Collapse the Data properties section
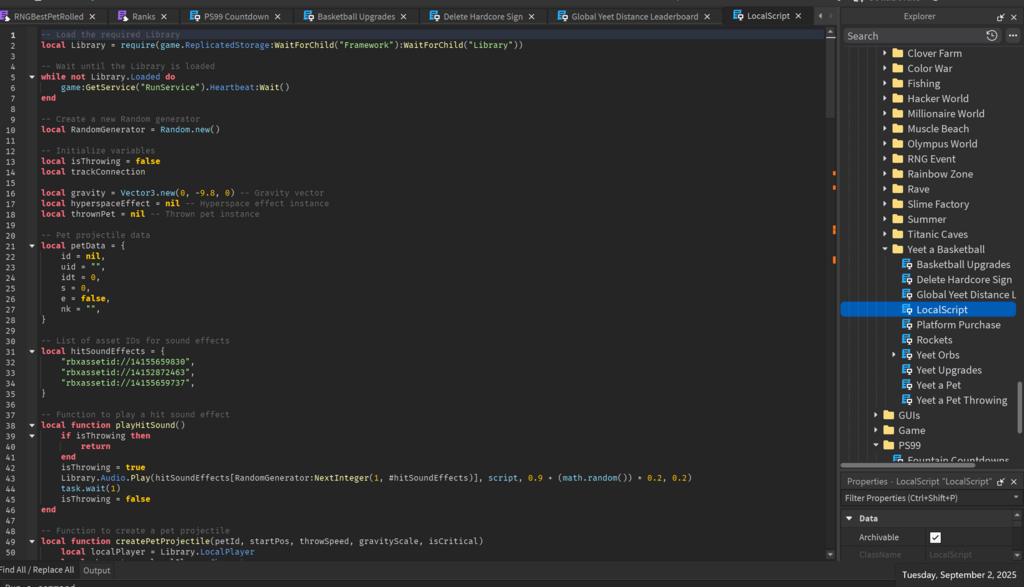This screenshot has width=1024, height=587. [x=849, y=519]
